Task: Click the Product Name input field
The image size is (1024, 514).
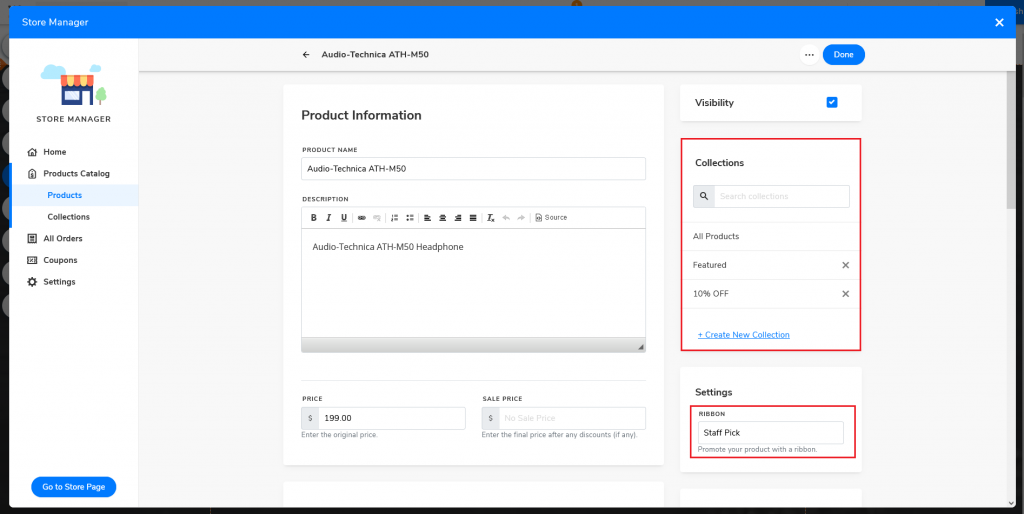Action: pos(473,169)
